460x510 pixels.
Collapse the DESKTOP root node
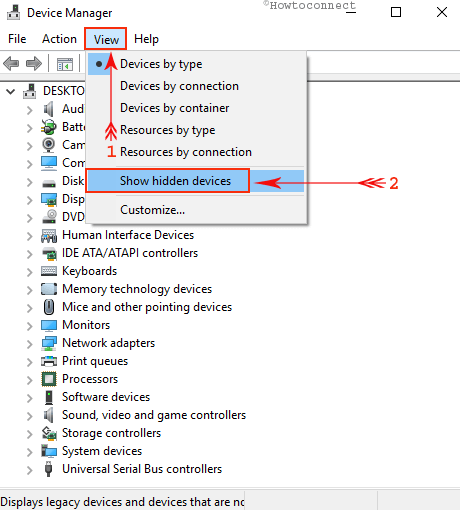coord(11,91)
